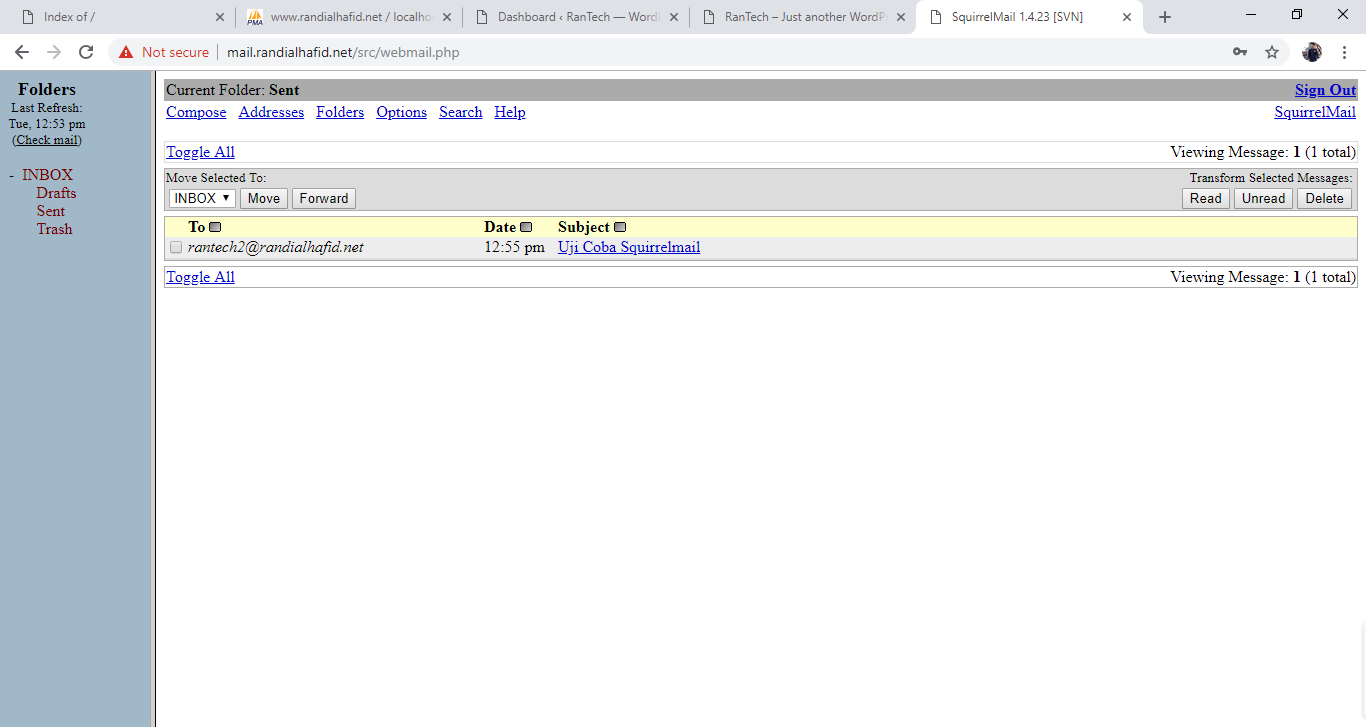
Task: Close the phpMyAdmin randialhafid.net tab
Action: (446, 17)
